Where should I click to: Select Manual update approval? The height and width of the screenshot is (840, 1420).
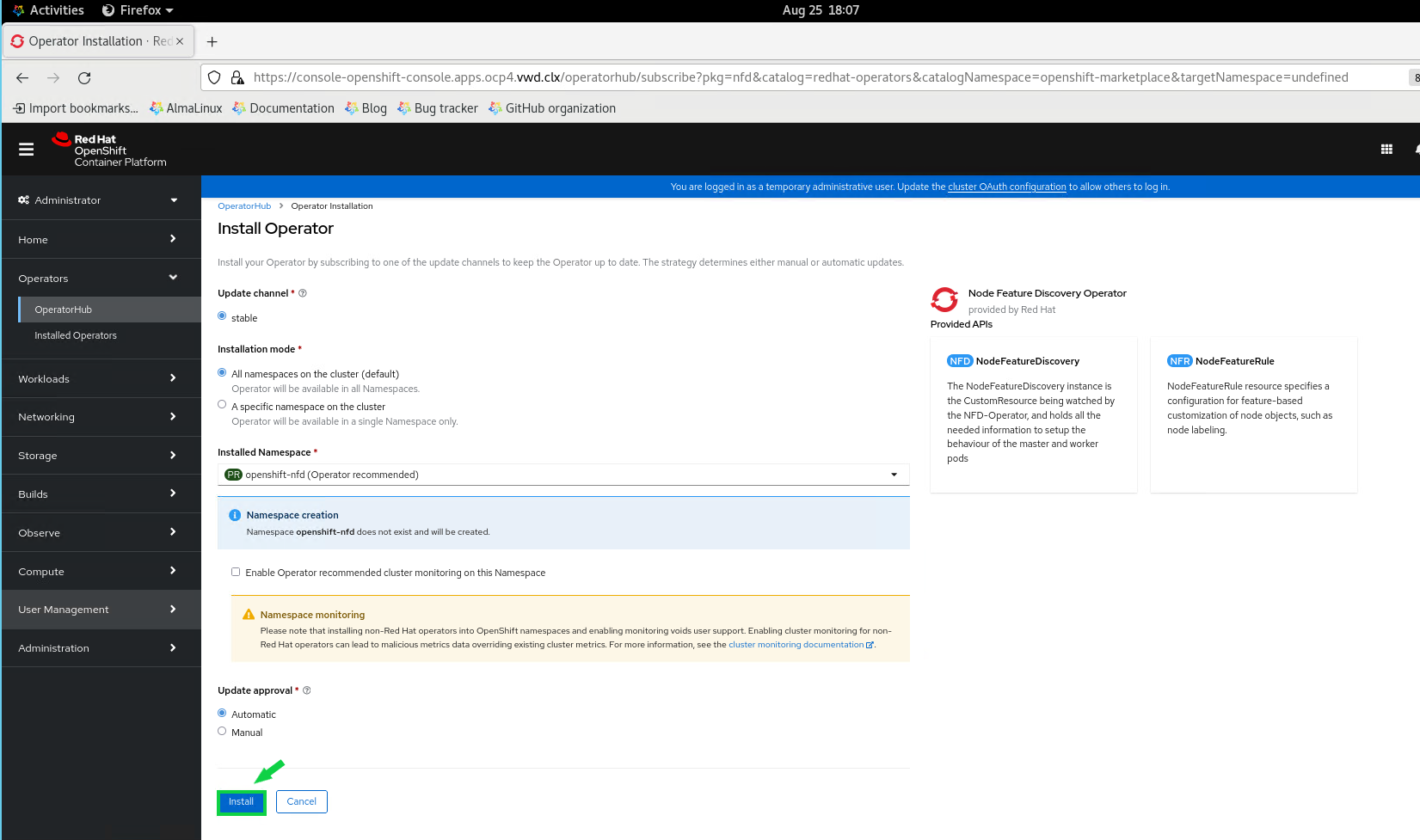(x=222, y=732)
